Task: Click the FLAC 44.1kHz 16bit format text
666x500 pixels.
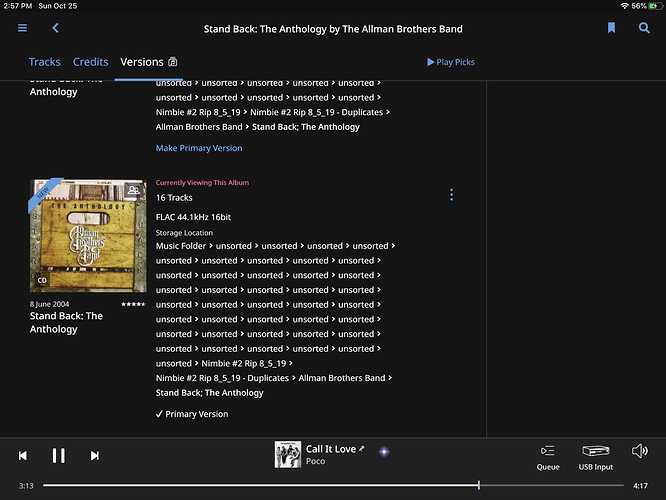Action: click(193, 217)
